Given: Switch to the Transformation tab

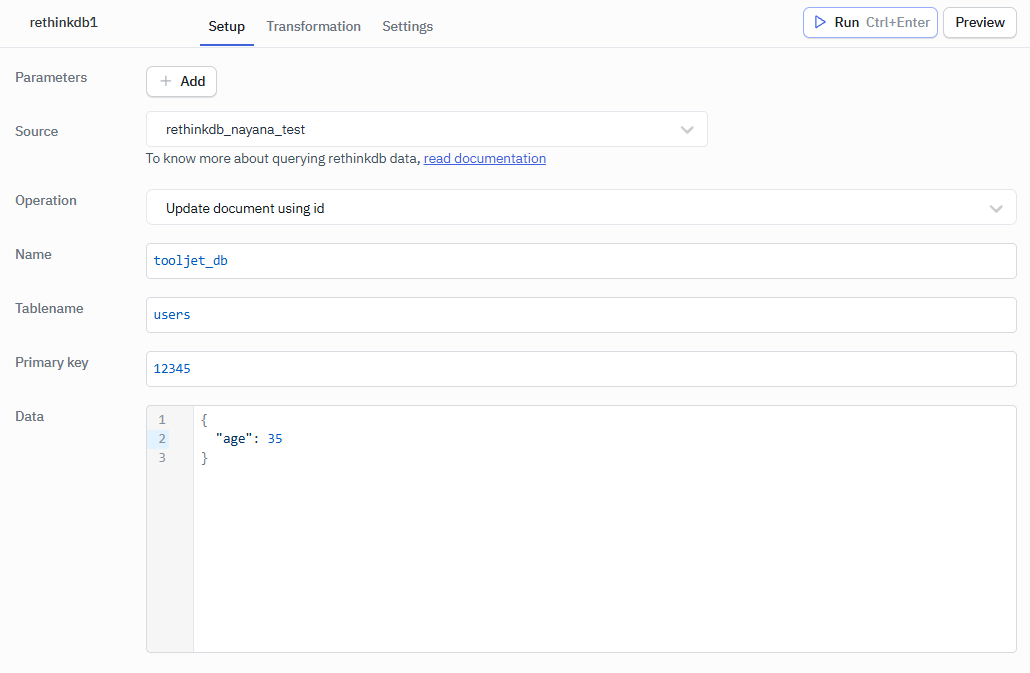Looking at the screenshot, I should coord(313,27).
